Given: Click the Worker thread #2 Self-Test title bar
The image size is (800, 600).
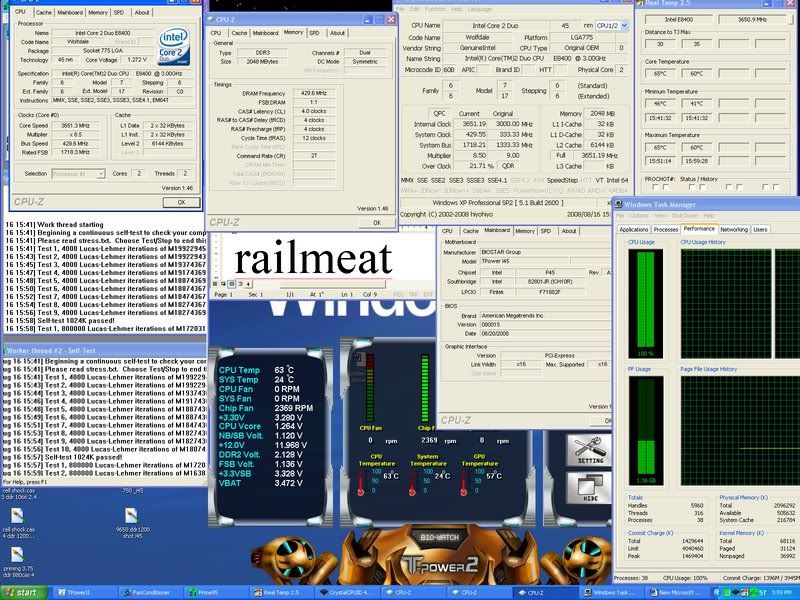Looking at the screenshot, I should [104, 351].
